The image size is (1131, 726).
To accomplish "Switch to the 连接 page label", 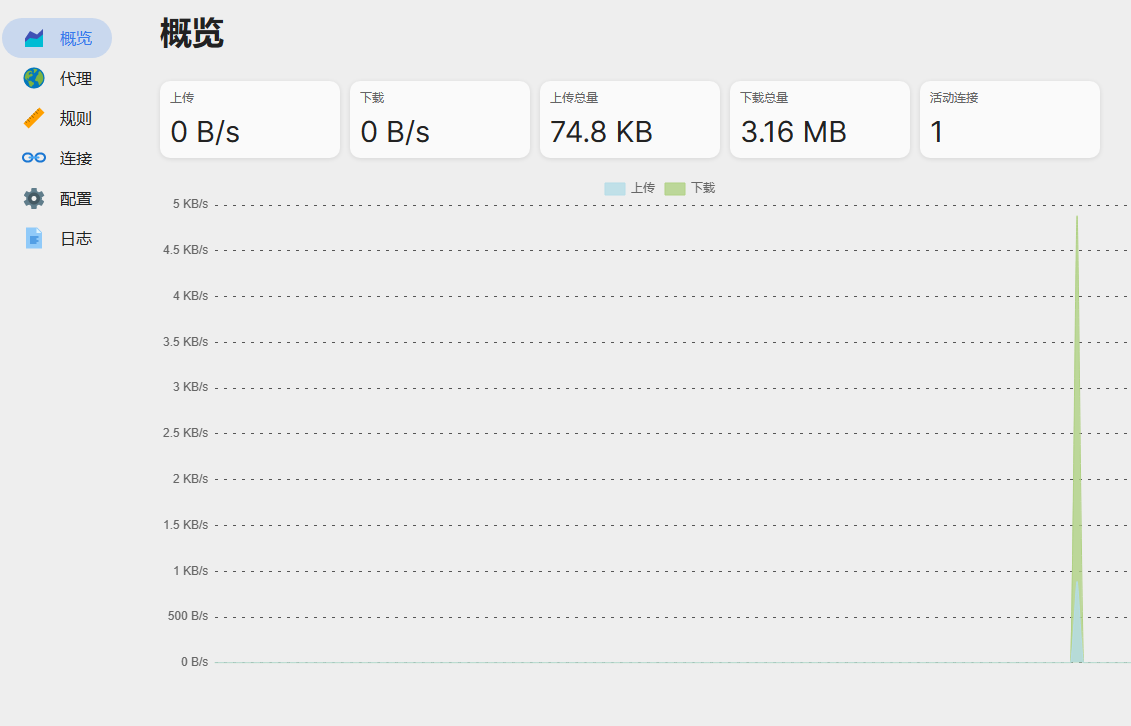I will [x=76, y=158].
